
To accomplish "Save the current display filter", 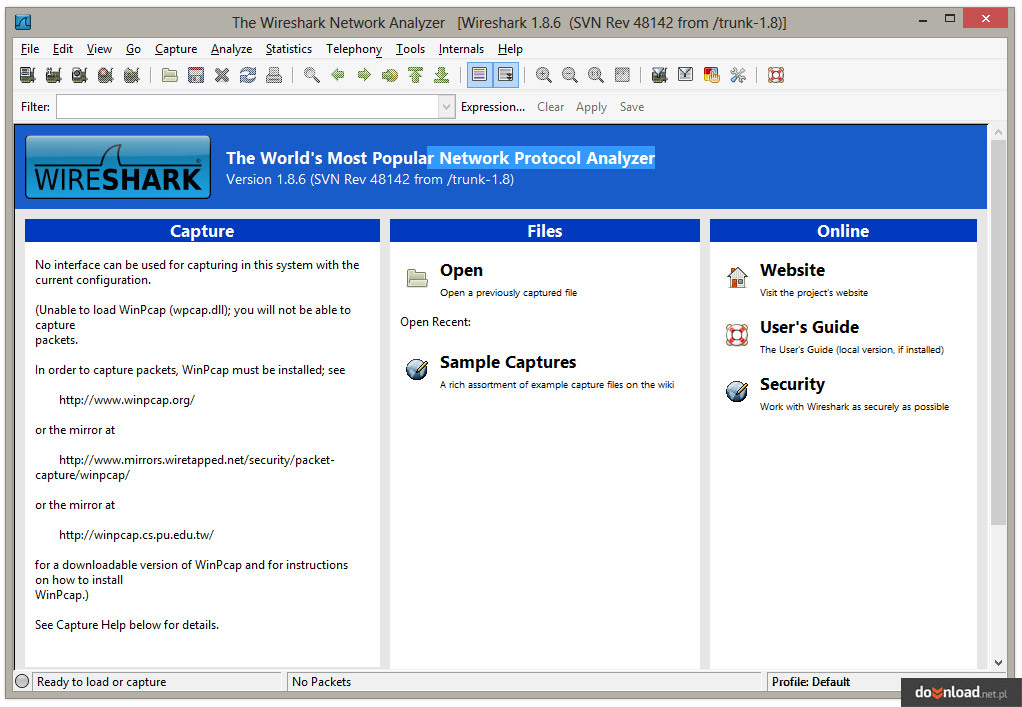I will (x=632, y=107).
